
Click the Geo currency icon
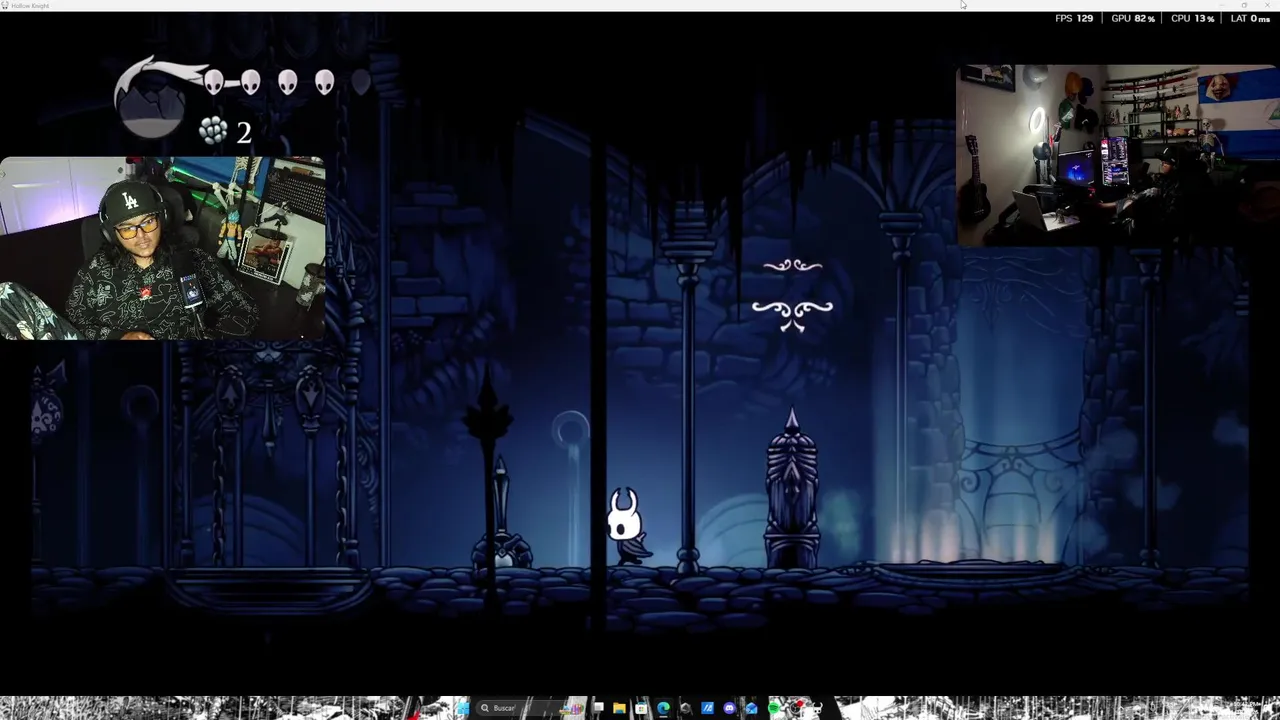click(x=213, y=130)
